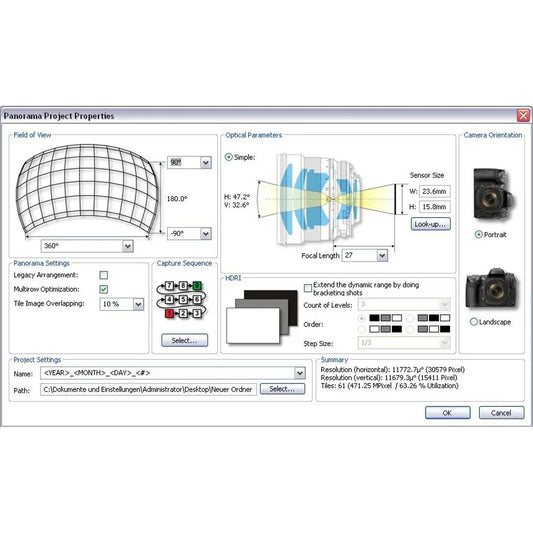Viewport: 533px width, 533px height.
Task: Choose the gray-black-white bracketing order radio
Action: (x=410, y=318)
